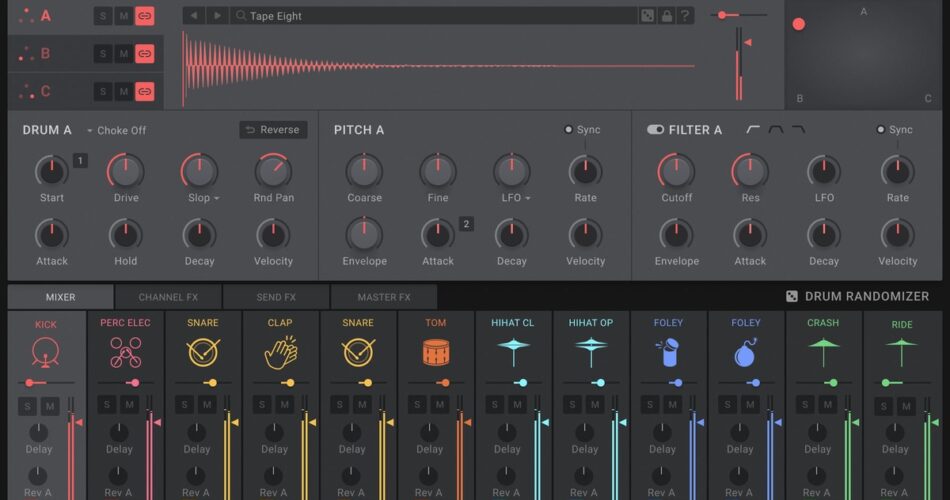Select the Clap hands icon

[x=280, y=353]
